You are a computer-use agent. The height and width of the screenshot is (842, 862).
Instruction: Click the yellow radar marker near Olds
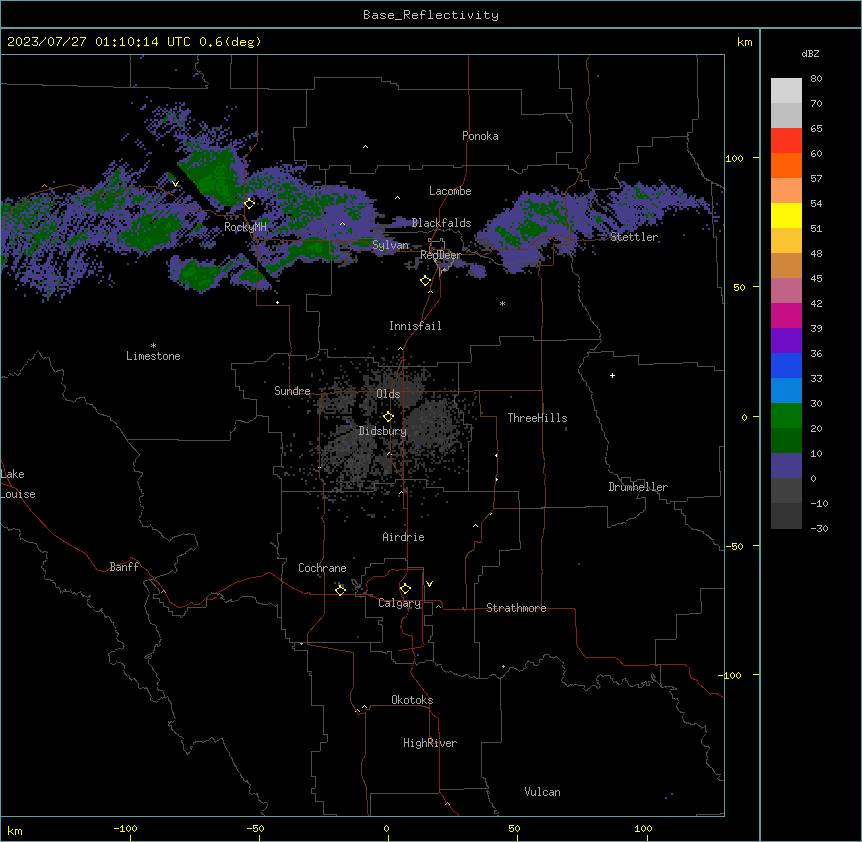pos(388,416)
